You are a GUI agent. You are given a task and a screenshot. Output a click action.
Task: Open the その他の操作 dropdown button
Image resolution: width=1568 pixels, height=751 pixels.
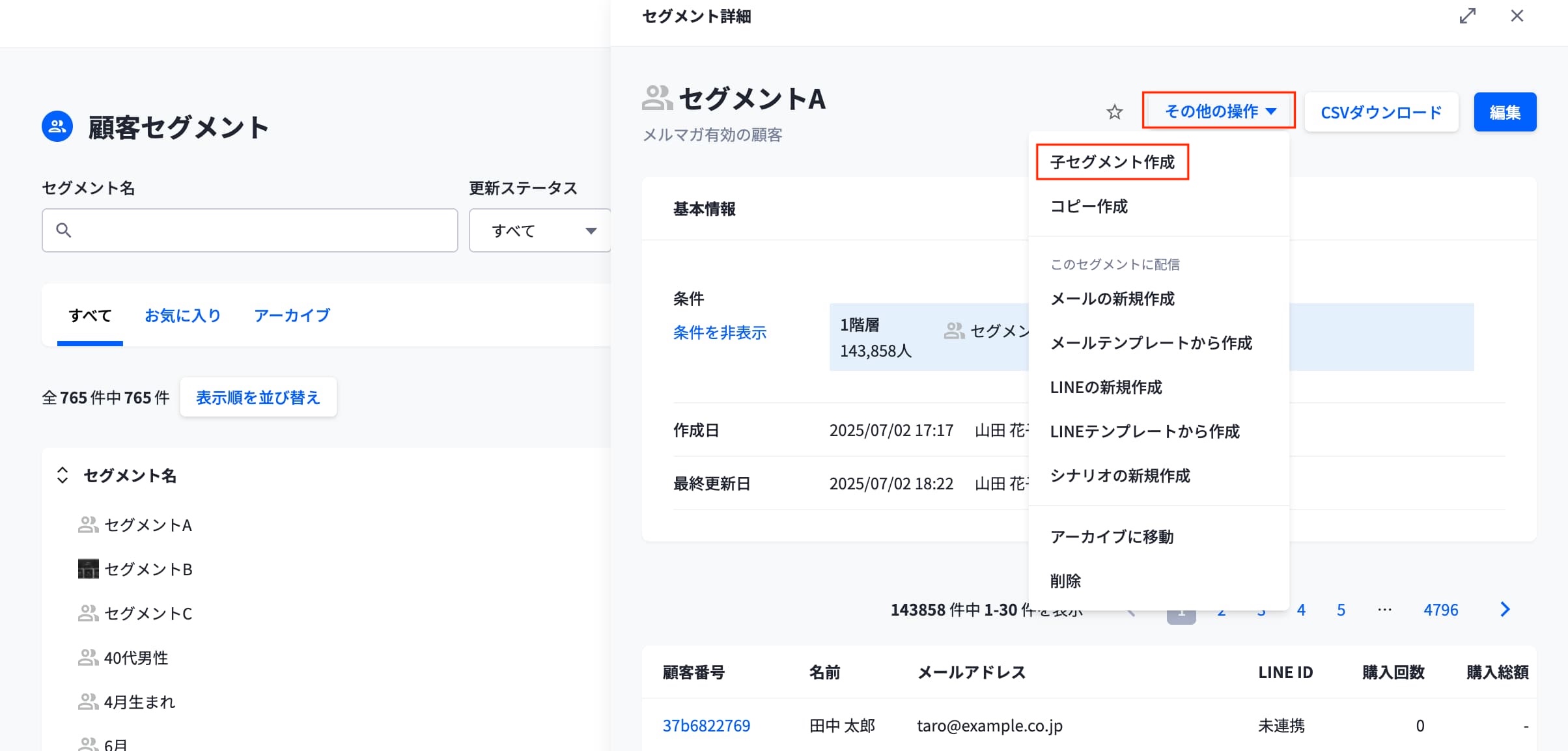coord(1218,111)
